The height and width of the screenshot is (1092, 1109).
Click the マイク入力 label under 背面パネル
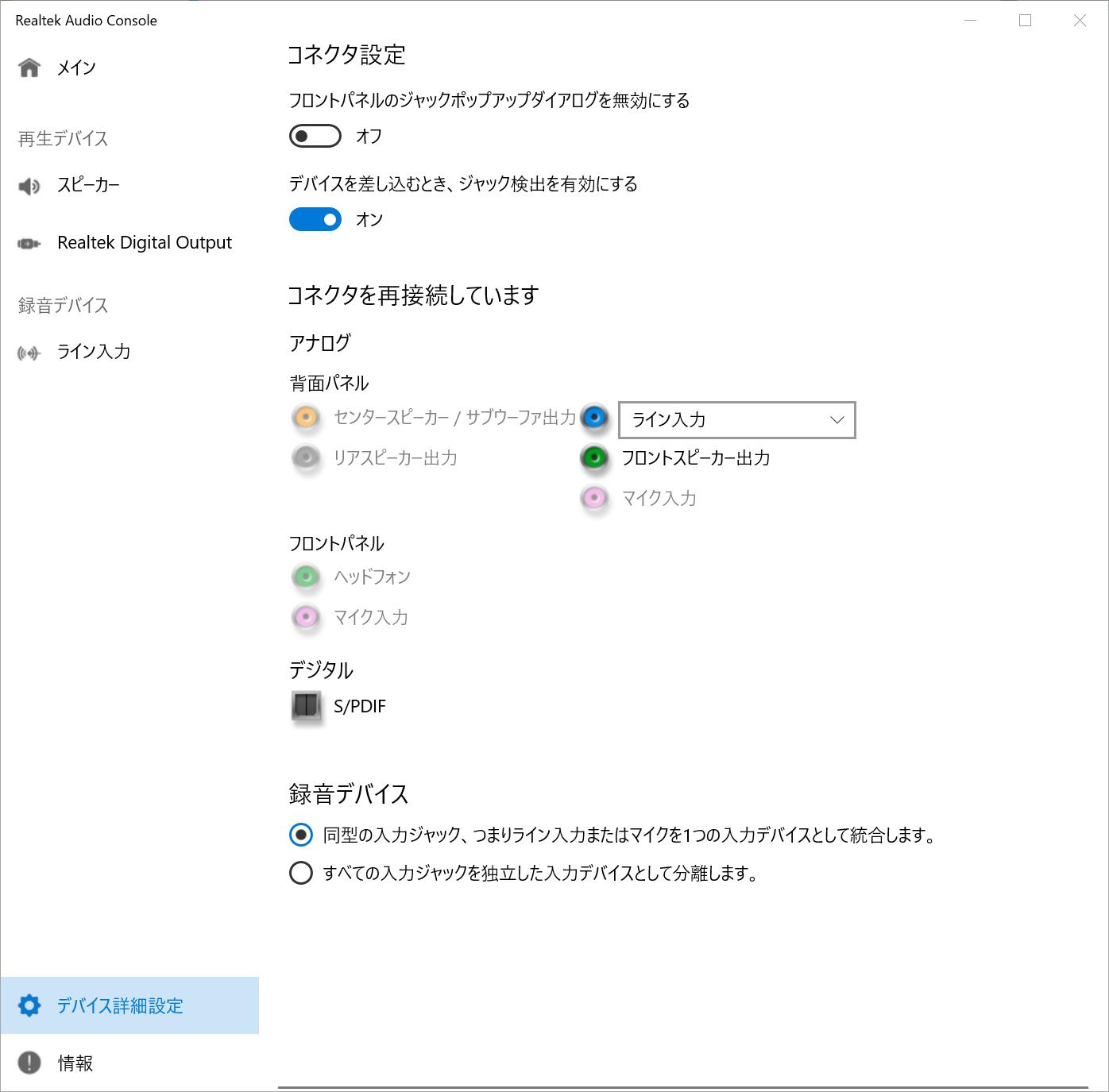point(659,498)
